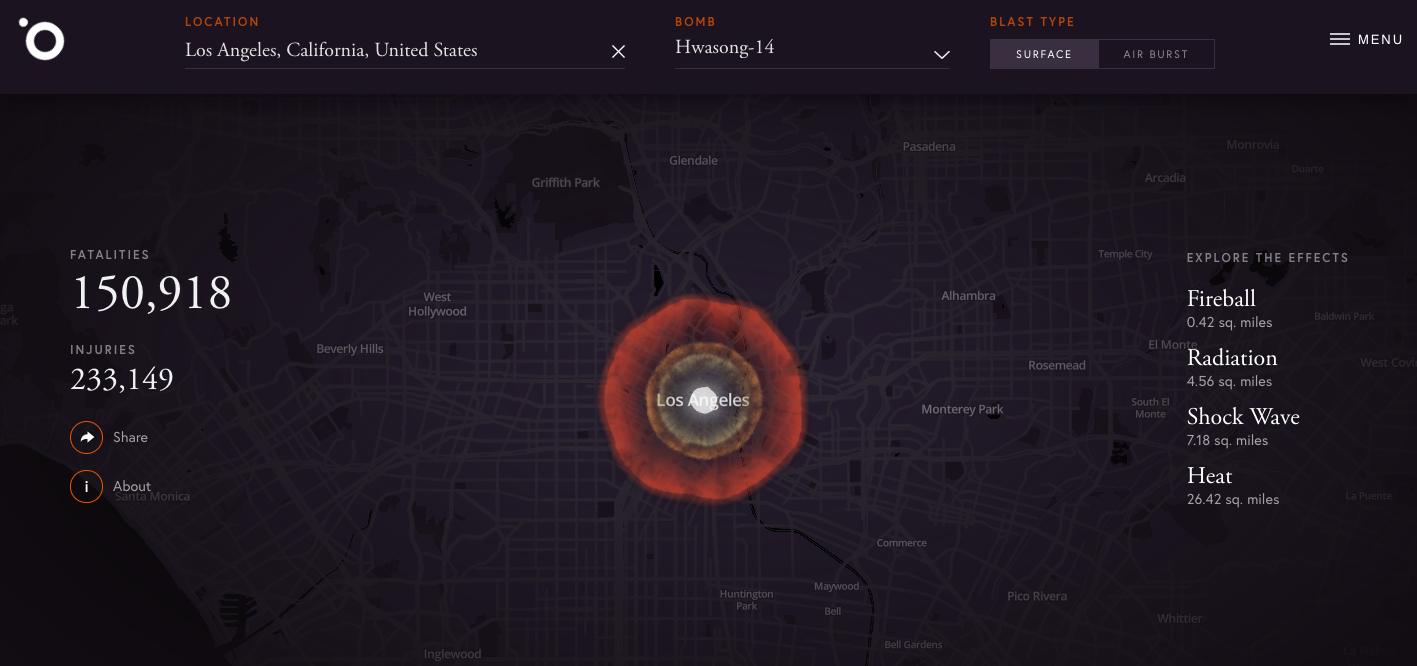Click the Outrider circle logo

point(43,40)
